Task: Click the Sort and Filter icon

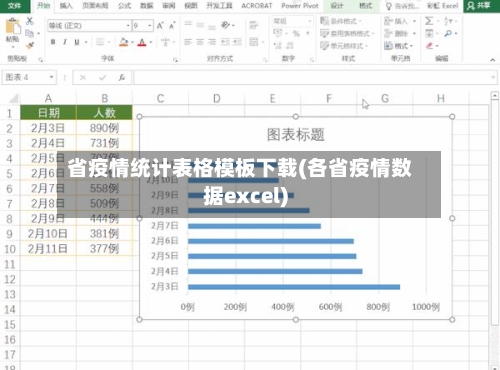Action: click(448, 21)
